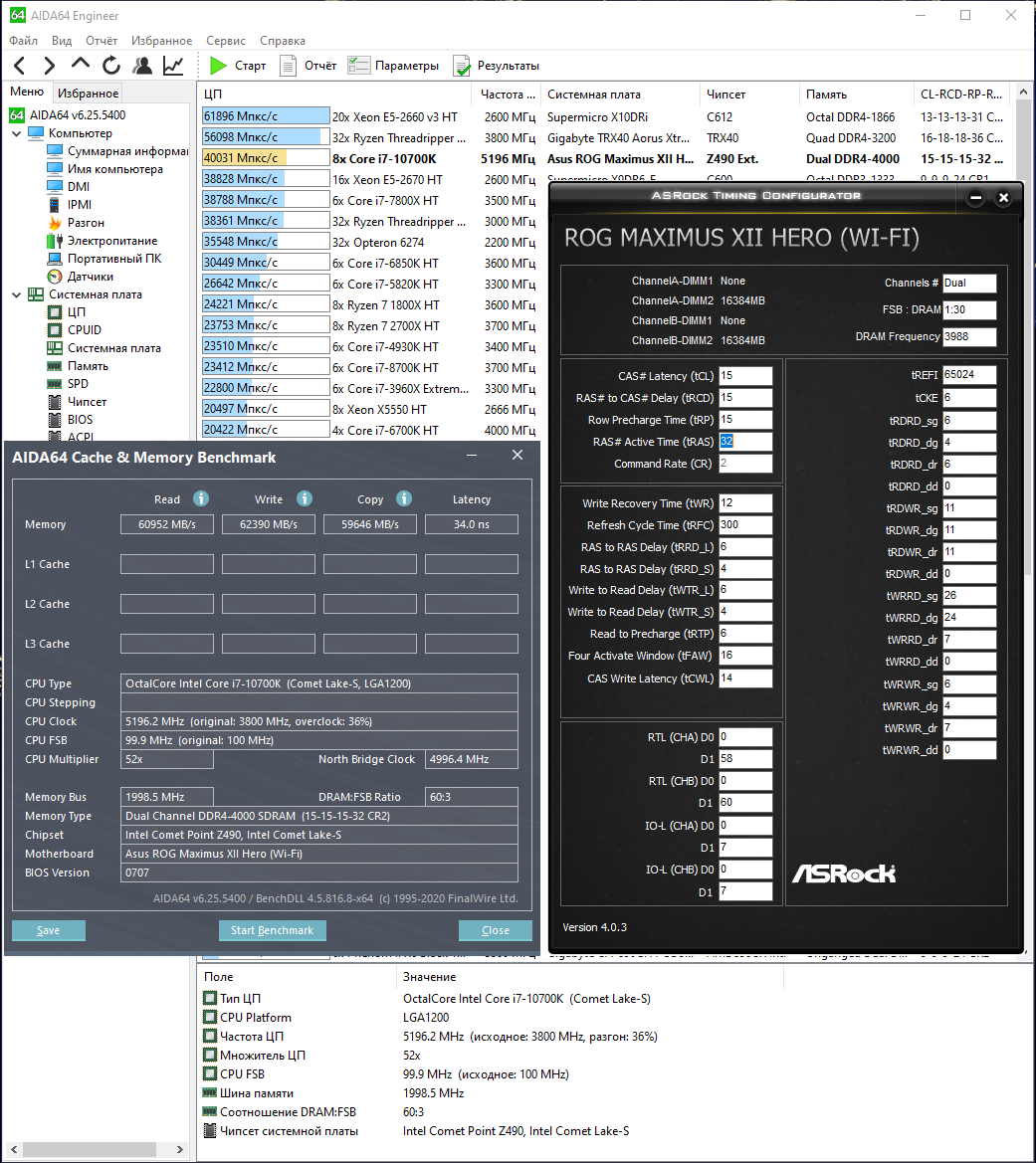Click the Up level arrow icon
This screenshot has height=1163, width=1036.
click(81, 66)
